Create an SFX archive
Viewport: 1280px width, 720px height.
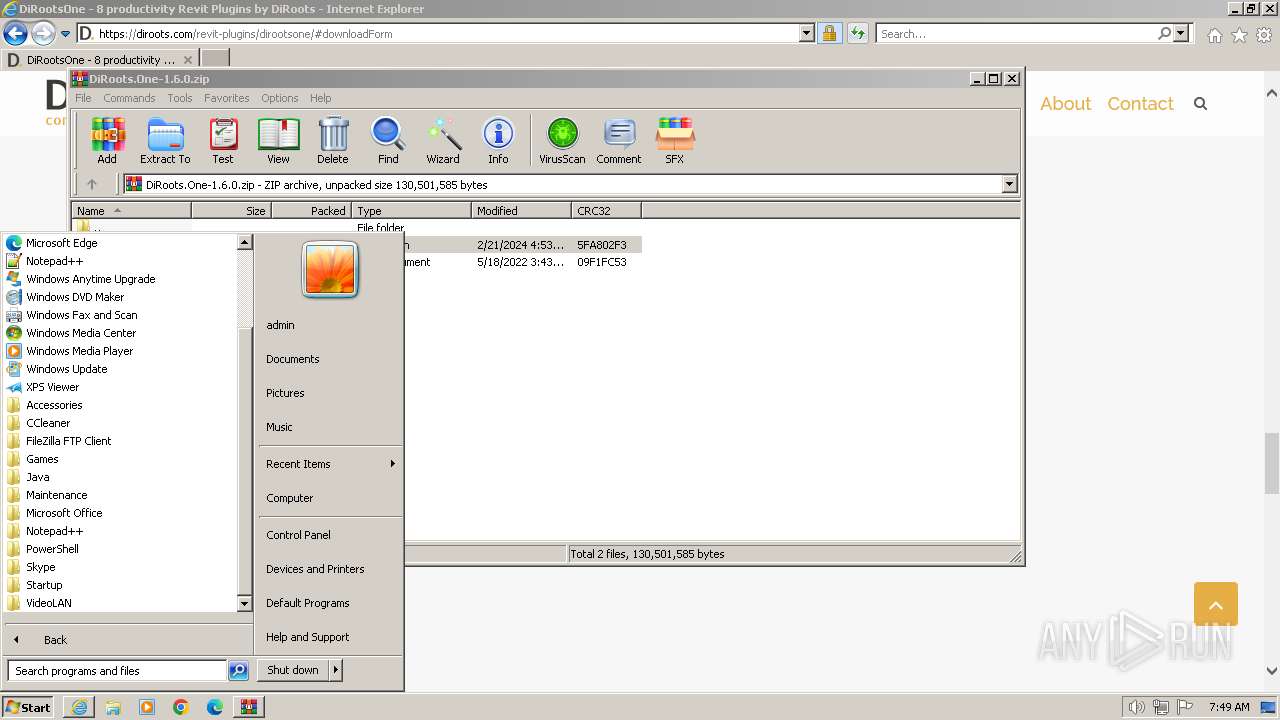675,141
